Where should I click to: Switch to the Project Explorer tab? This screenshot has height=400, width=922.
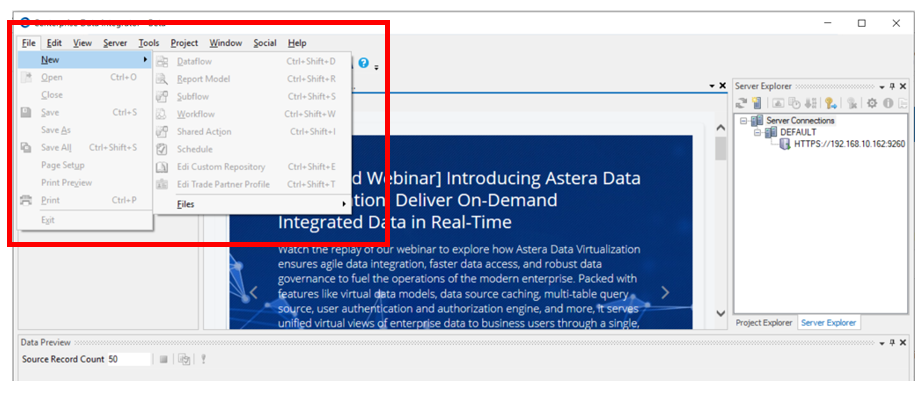763,323
